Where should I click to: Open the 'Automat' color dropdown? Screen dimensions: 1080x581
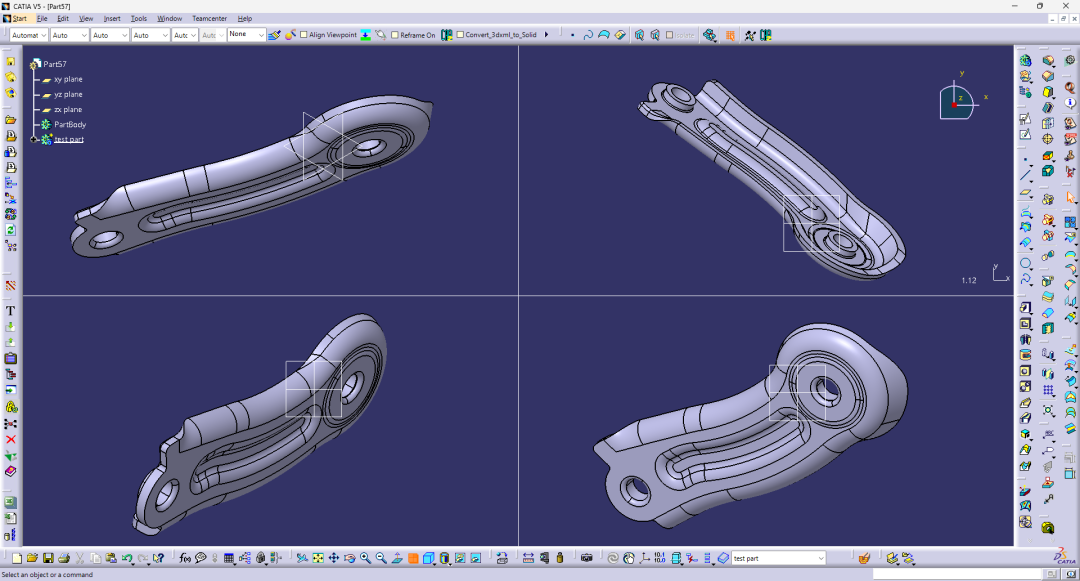[x=43, y=35]
